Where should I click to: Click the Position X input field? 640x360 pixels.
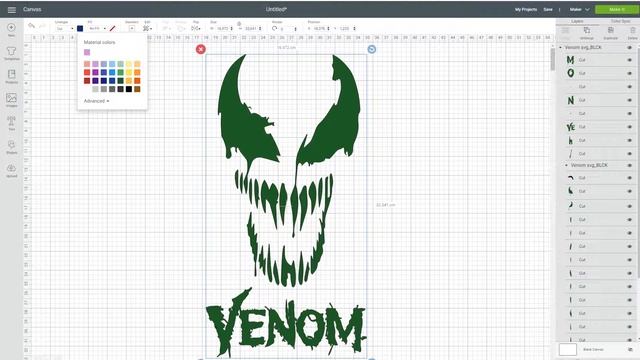(321, 29)
